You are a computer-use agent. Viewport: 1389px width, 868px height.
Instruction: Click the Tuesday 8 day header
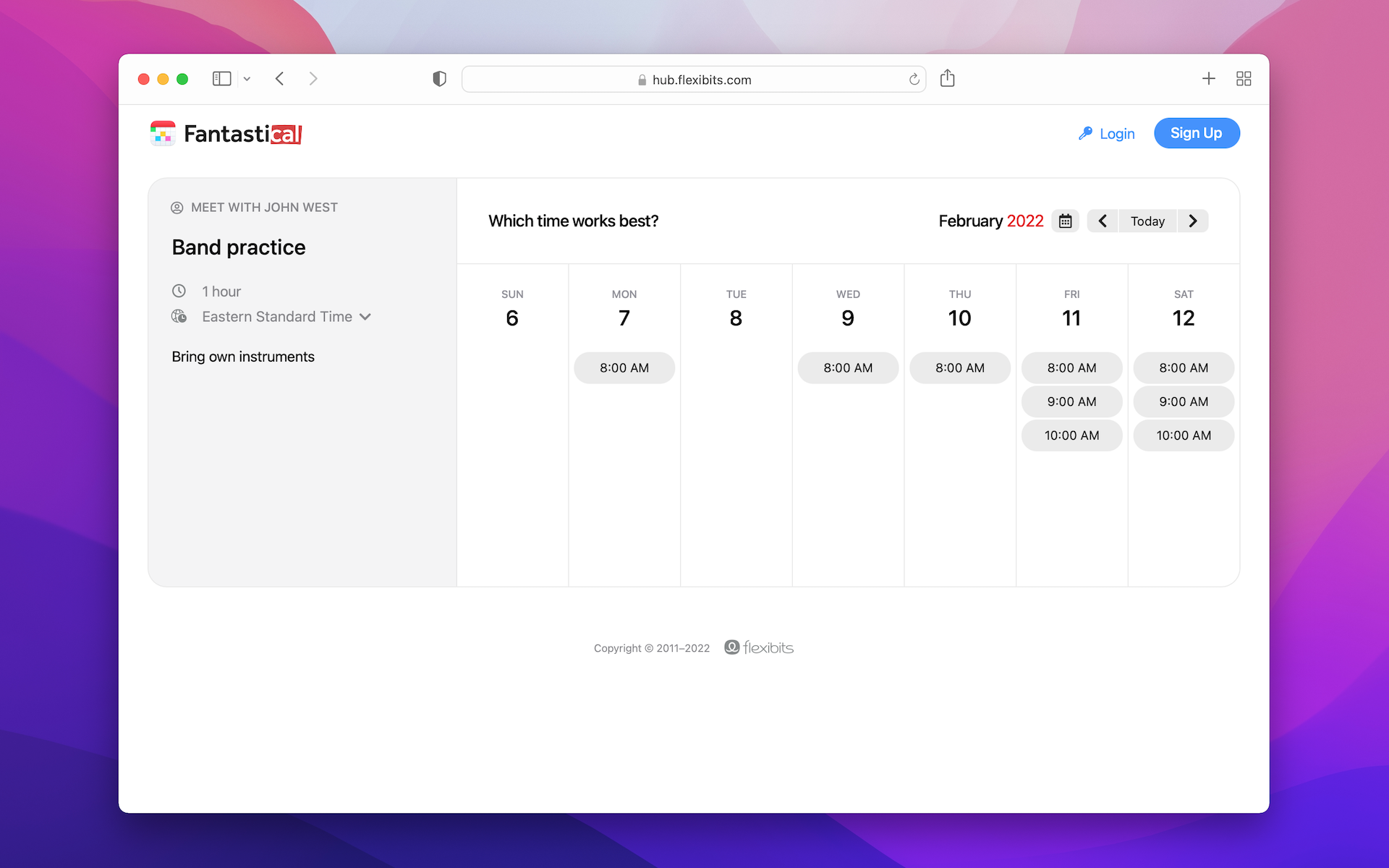(736, 309)
